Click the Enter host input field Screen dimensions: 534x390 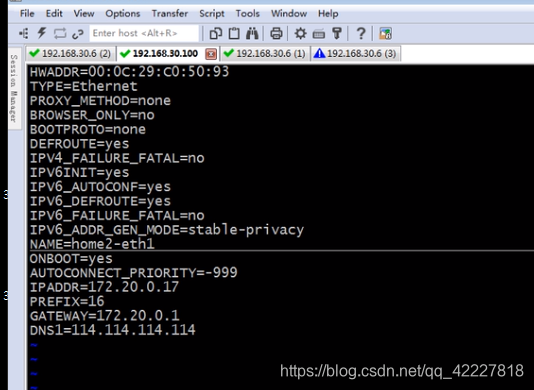click(144, 33)
